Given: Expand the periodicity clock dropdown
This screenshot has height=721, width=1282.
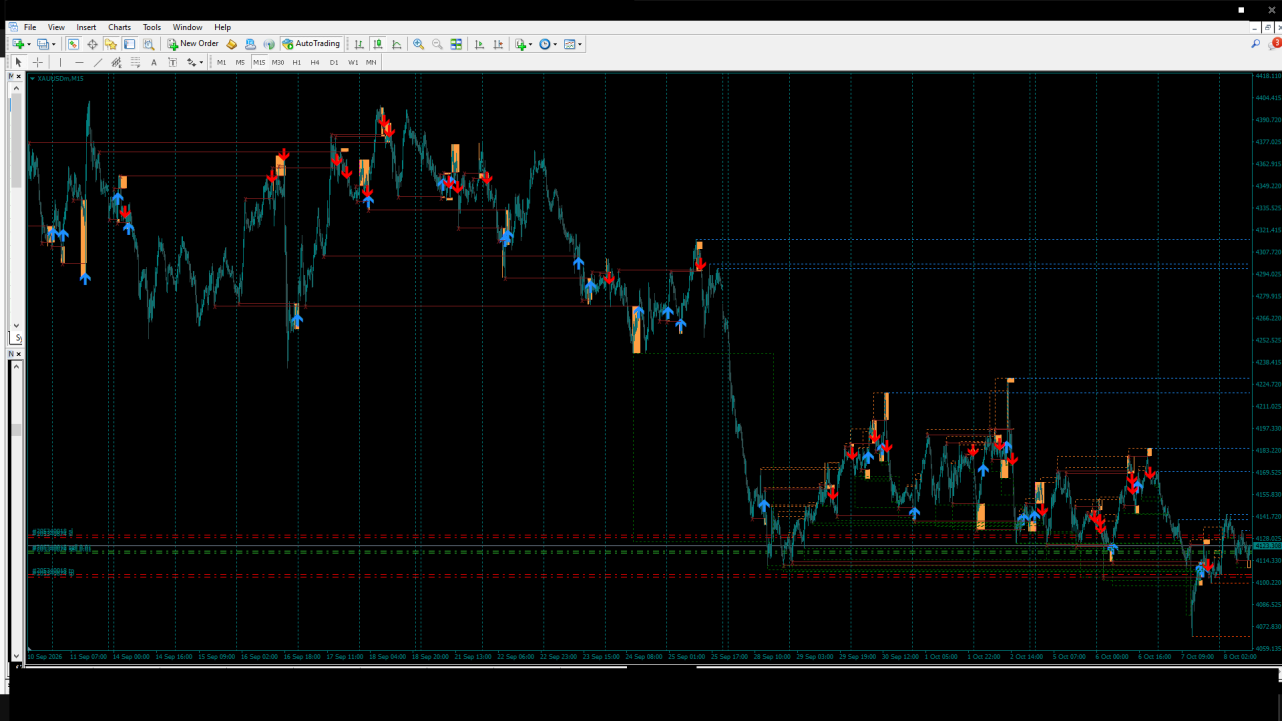Looking at the screenshot, I should pos(555,45).
